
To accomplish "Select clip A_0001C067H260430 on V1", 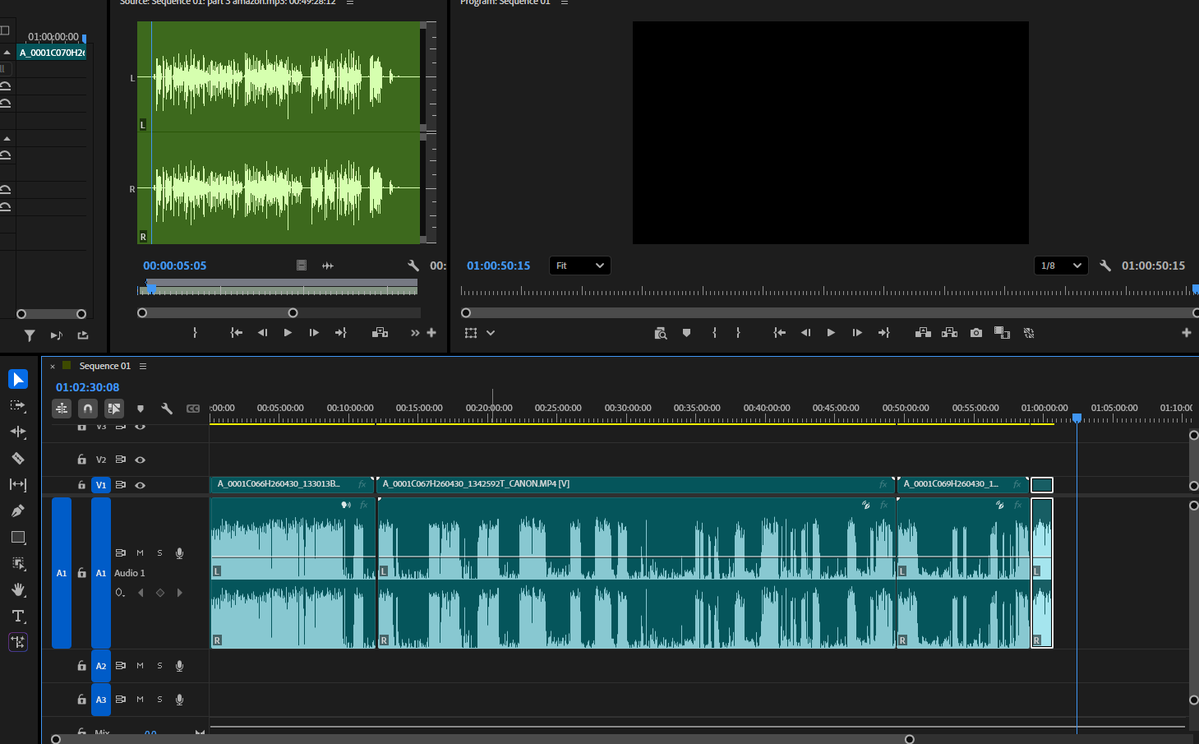I will (635, 484).
